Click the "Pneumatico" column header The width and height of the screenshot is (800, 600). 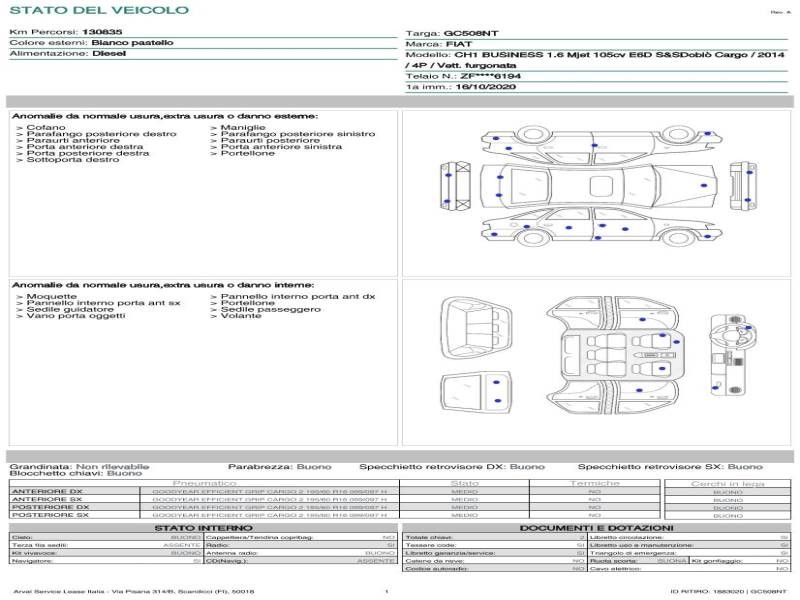(205, 483)
